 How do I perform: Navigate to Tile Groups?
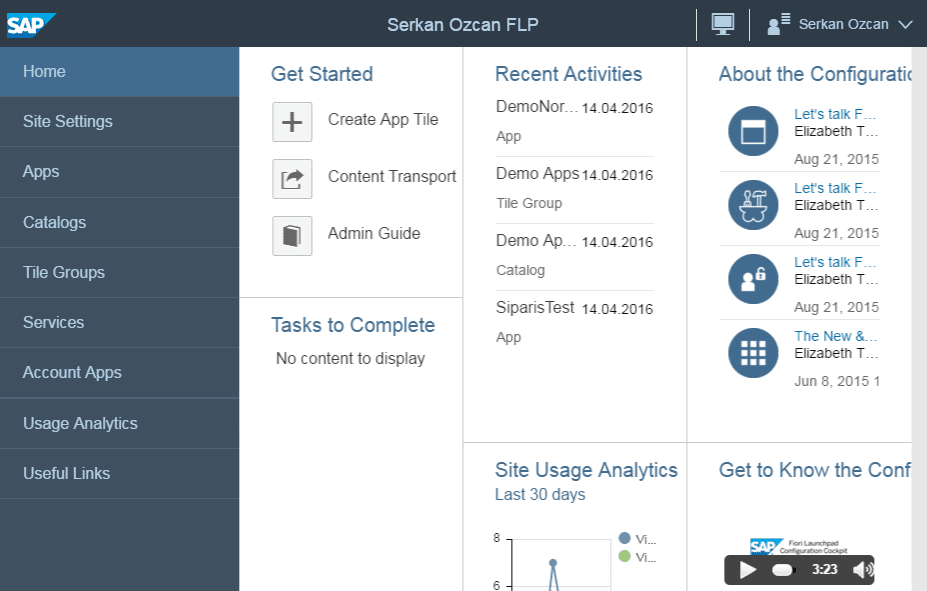pos(119,272)
